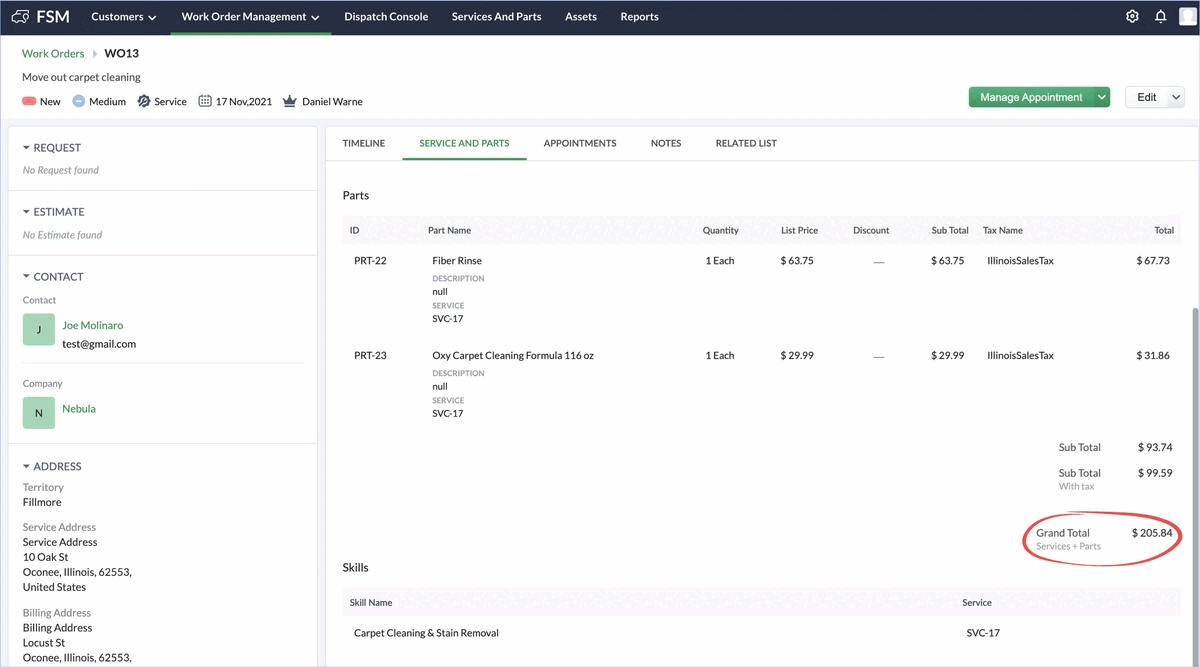Collapse the ADDRESS section
The image size is (1200, 667).
[x=27, y=466]
